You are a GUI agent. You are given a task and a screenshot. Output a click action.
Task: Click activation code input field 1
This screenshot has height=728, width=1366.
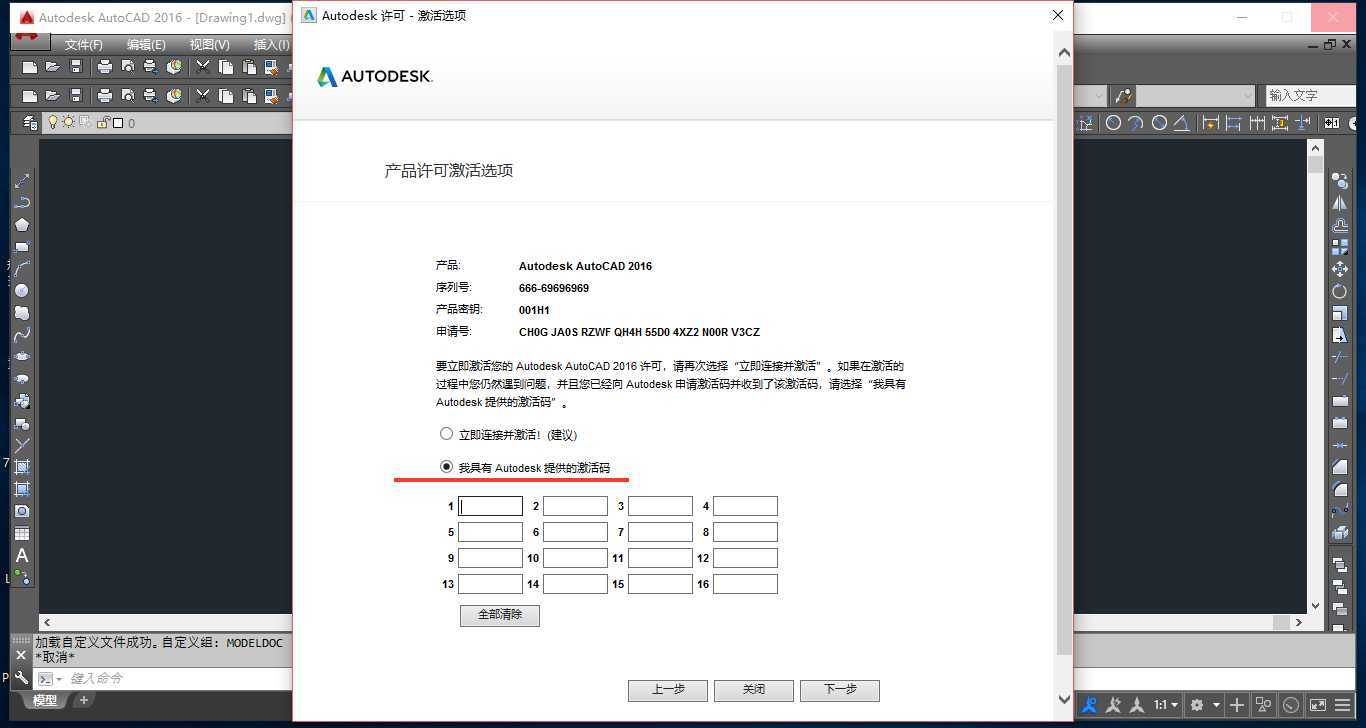click(490, 506)
